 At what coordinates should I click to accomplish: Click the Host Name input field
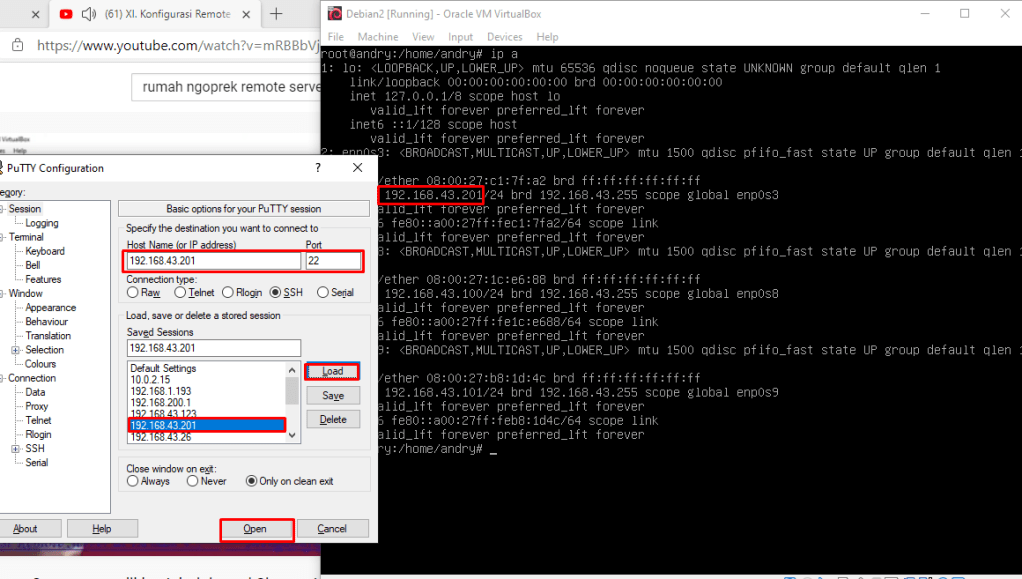(213, 261)
